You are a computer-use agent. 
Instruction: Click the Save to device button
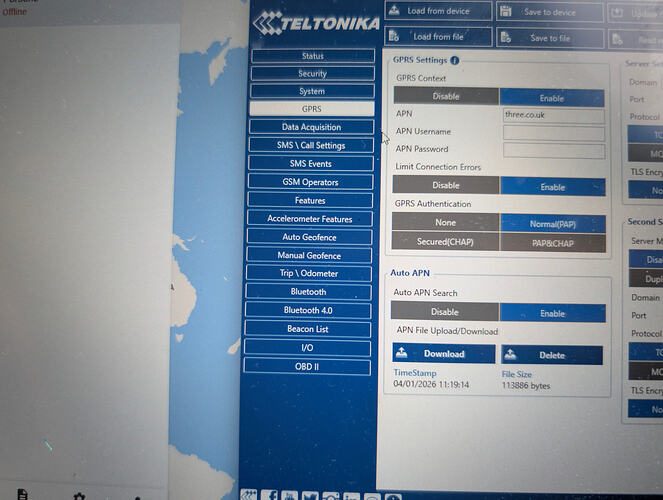point(550,12)
